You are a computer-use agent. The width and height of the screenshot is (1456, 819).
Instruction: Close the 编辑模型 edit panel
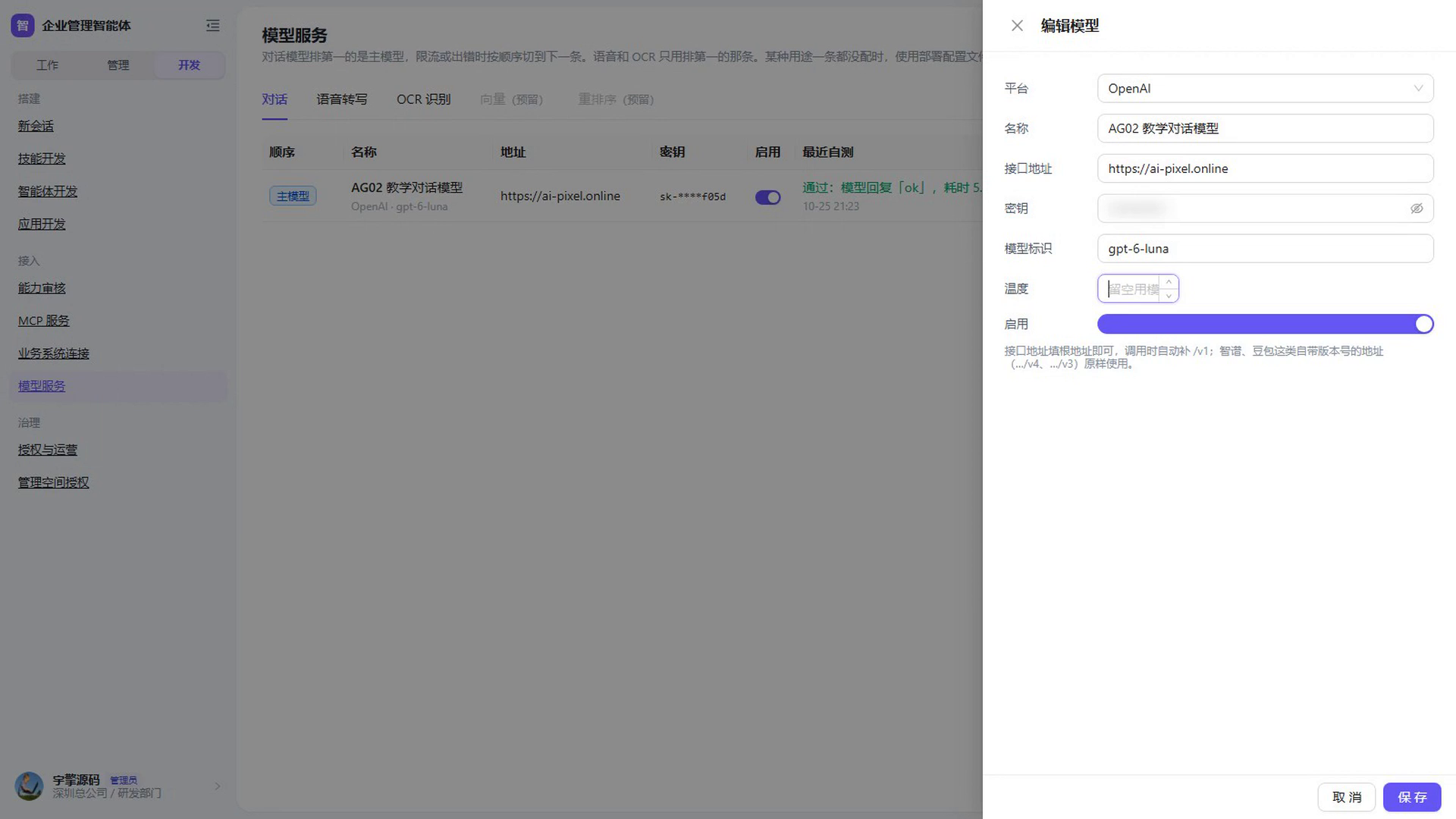(1017, 26)
